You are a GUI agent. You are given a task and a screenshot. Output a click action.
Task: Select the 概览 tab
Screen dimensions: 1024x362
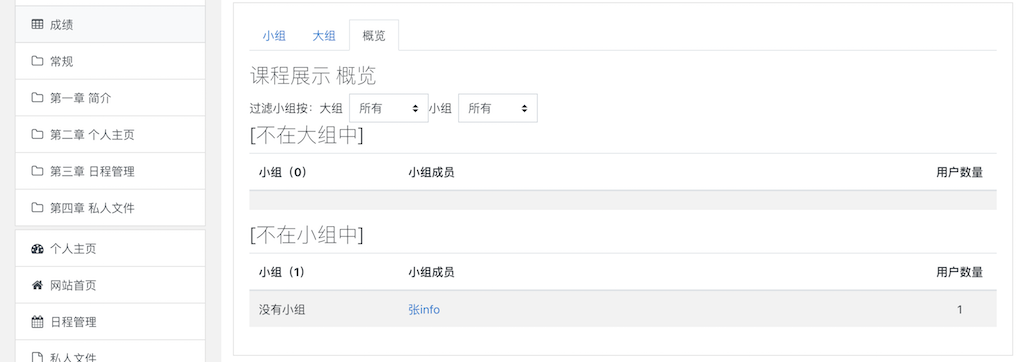(x=374, y=36)
